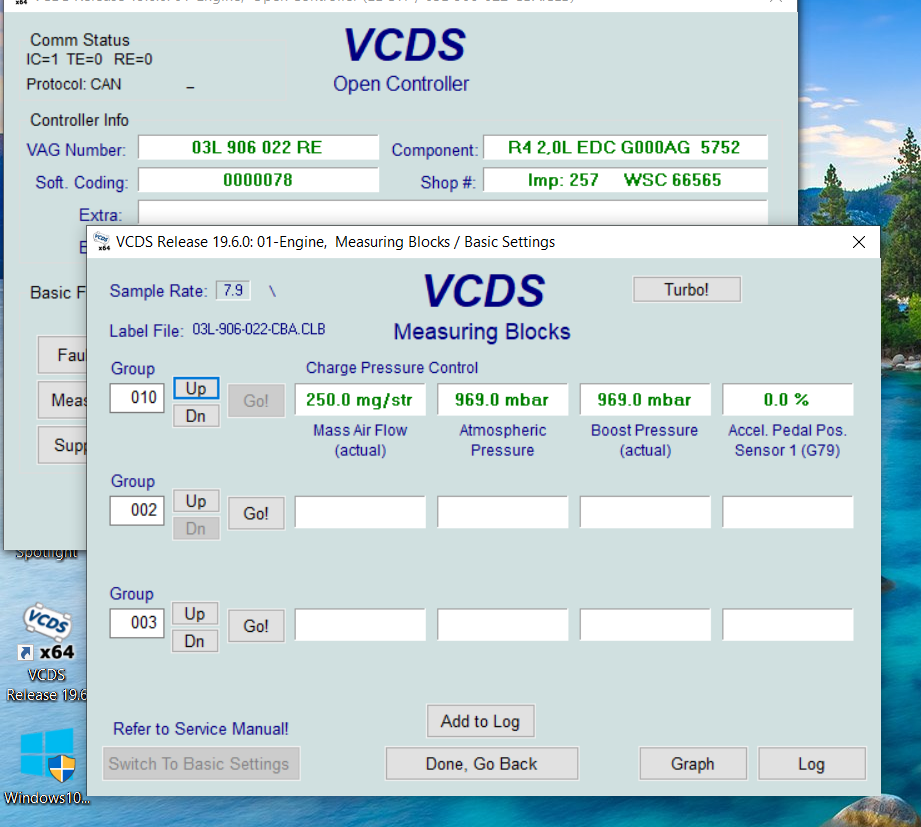Image resolution: width=921 pixels, height=827 pixels.
Task: Click Switch To Basic Settings
Action: [x=201, y=764]
